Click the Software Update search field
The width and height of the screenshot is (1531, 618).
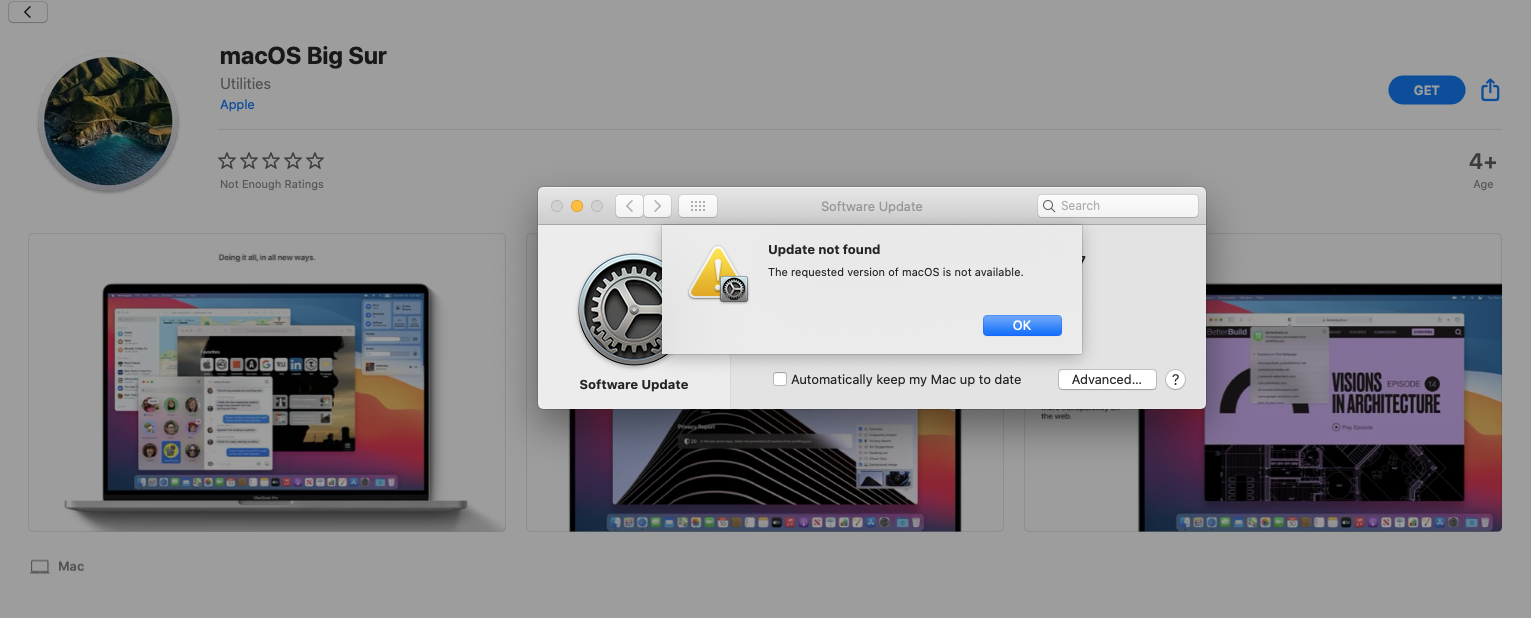coord(1118,206)
